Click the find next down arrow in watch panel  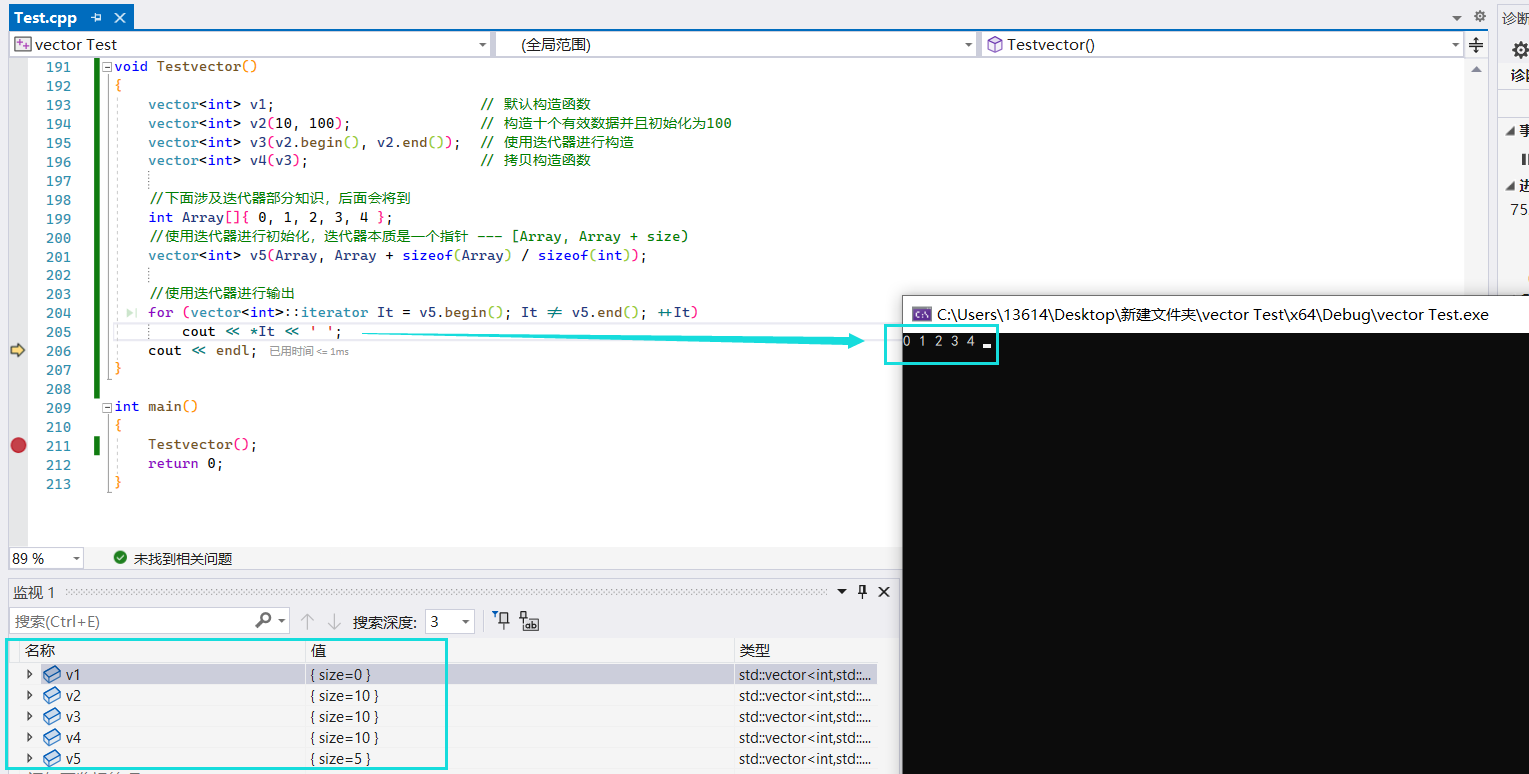334,621
